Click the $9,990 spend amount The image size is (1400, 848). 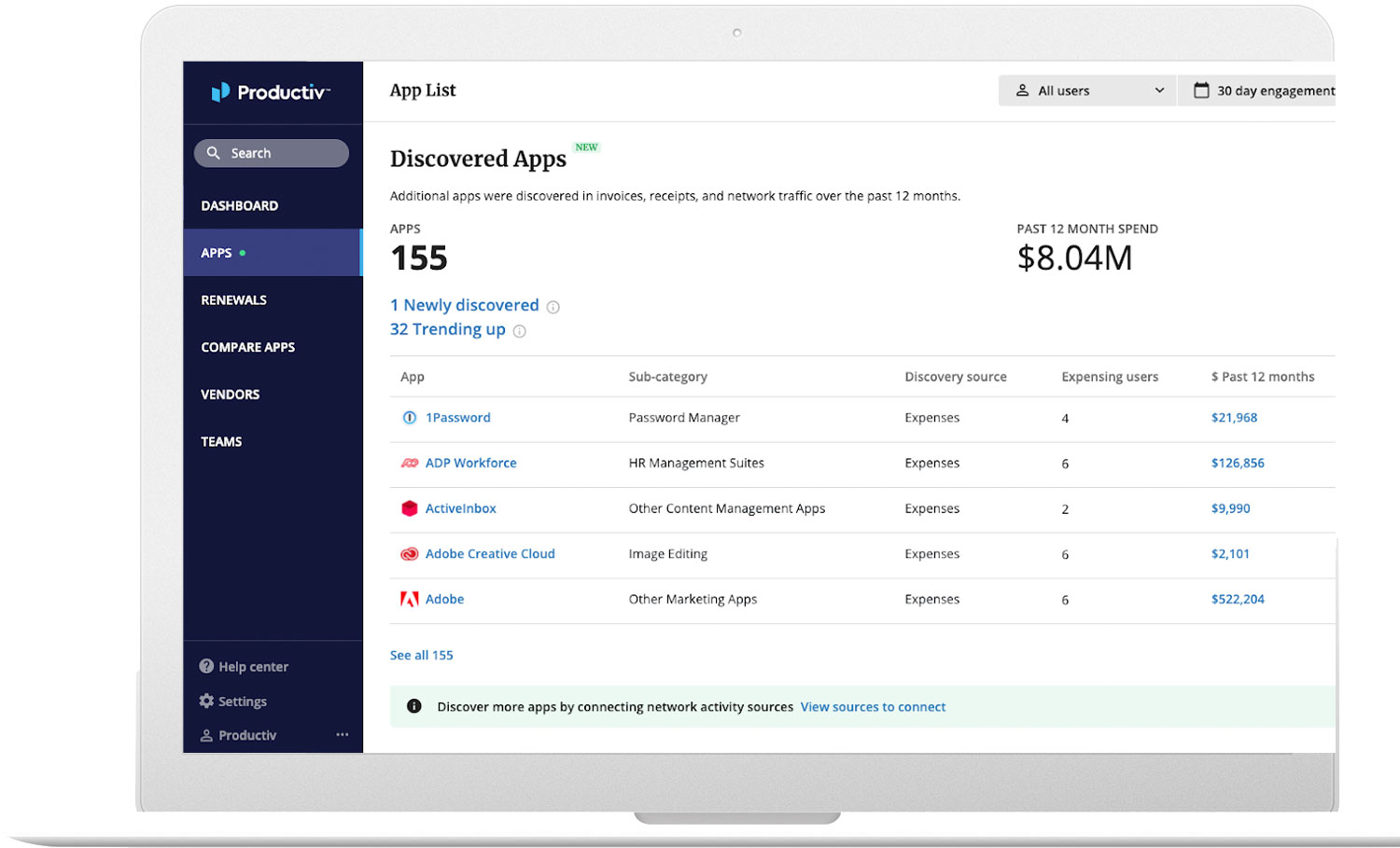point(1231,508)
